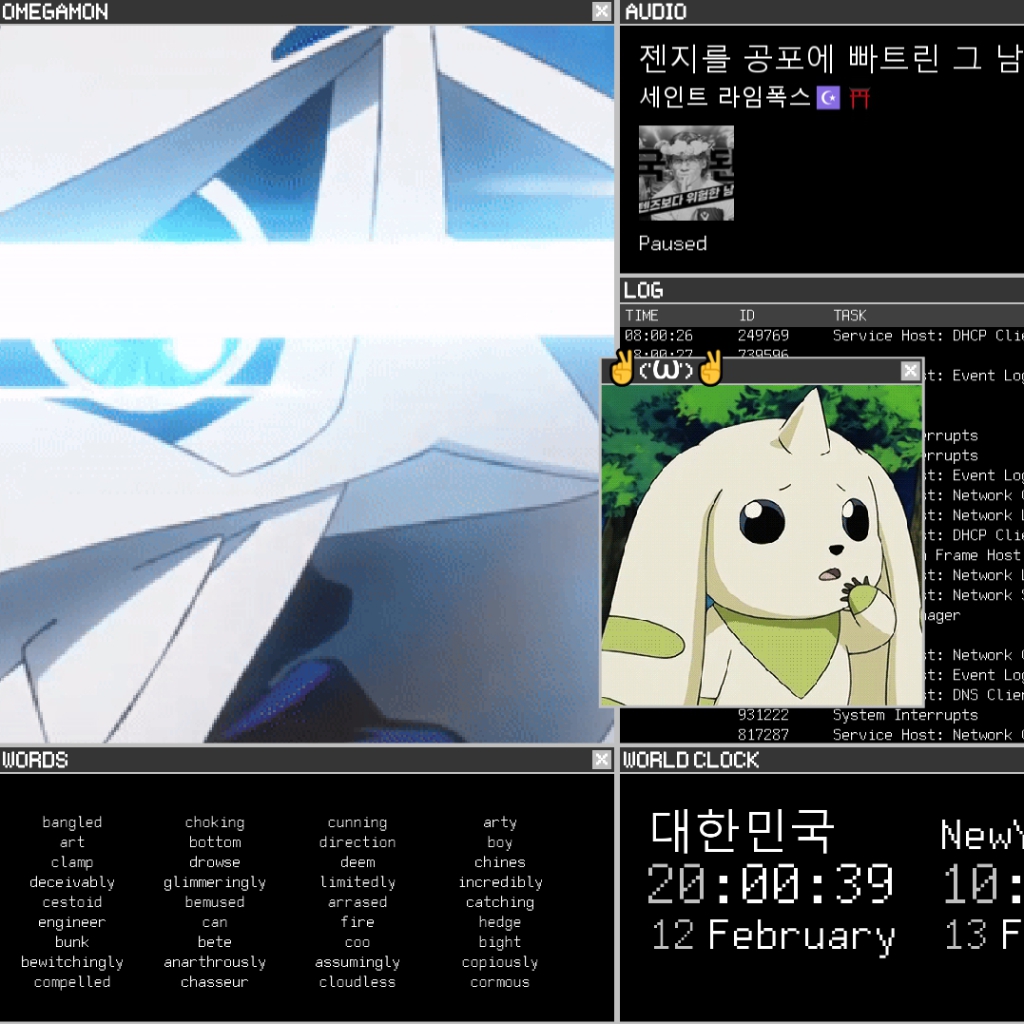Close the floating emoticon-titled window

click(x=910, y=371)
